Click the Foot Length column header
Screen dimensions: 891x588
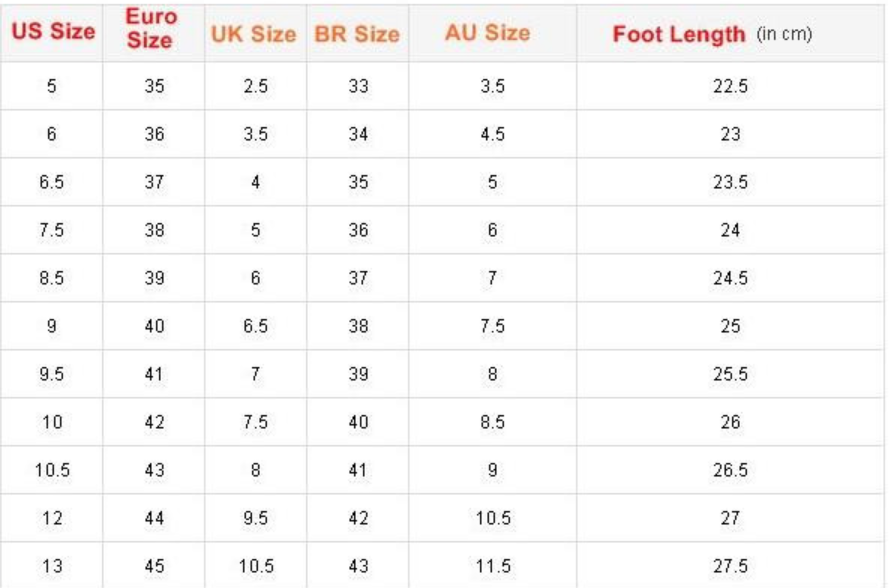(711, 34)
